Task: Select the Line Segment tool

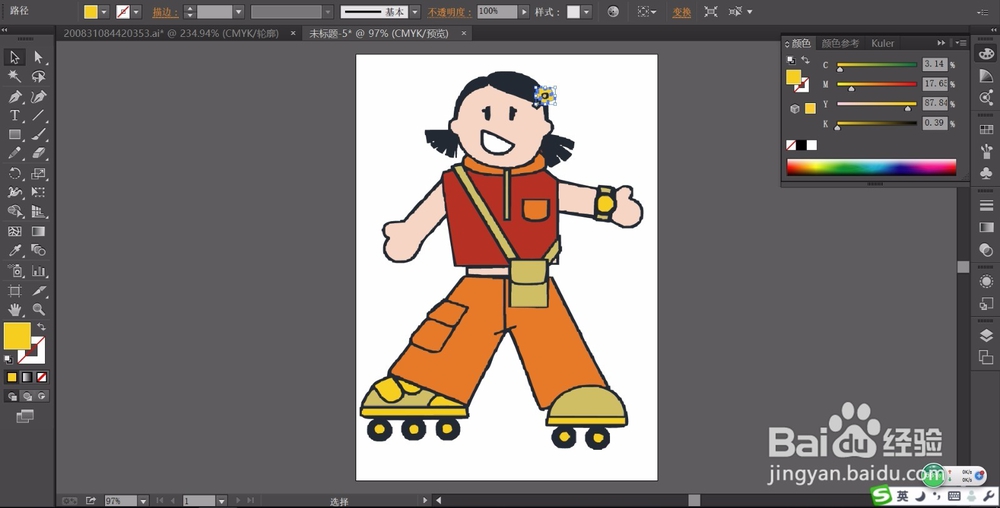Action: (38, 115)
